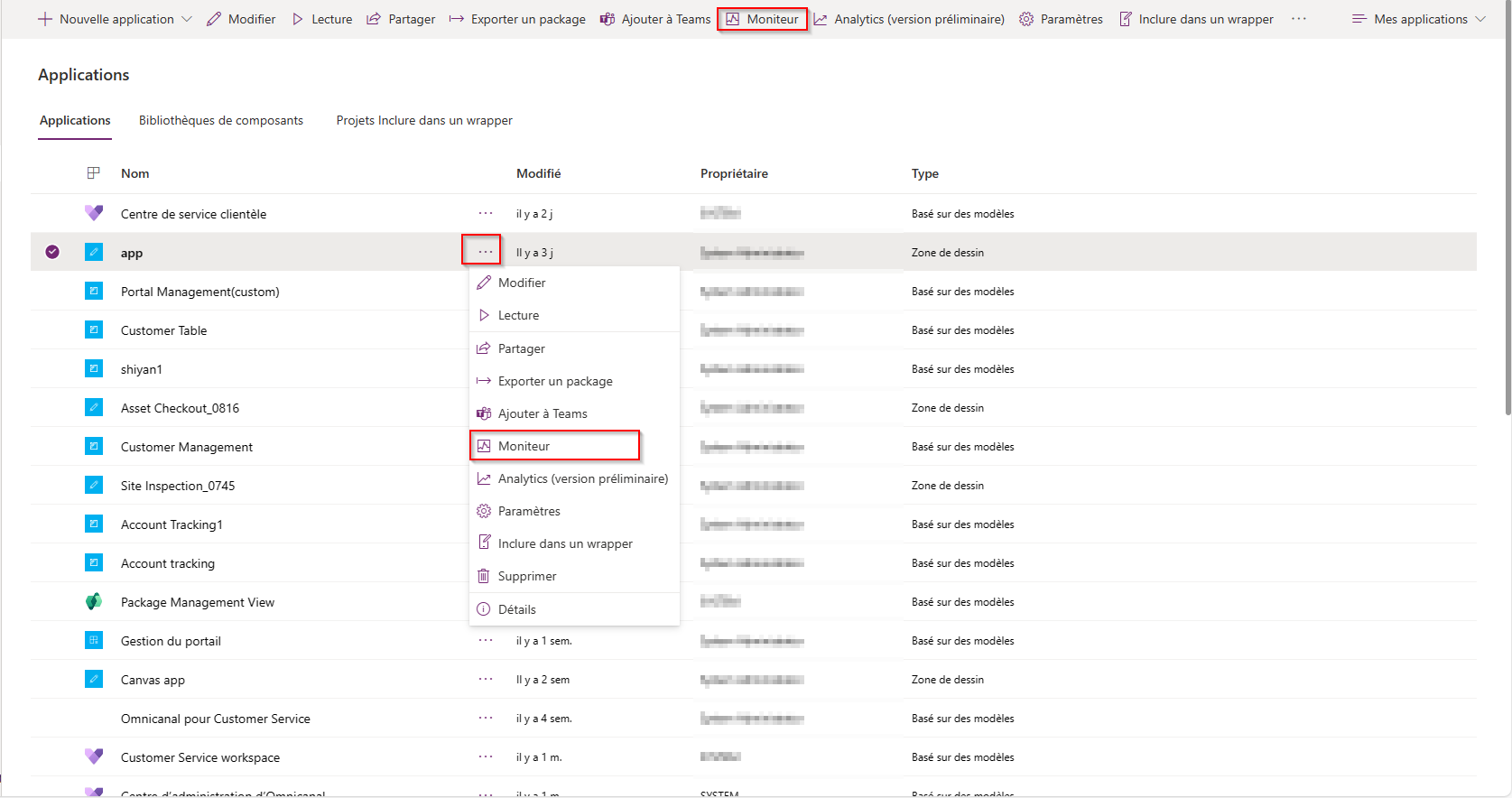Open Account tracking app name

point(168,563)
